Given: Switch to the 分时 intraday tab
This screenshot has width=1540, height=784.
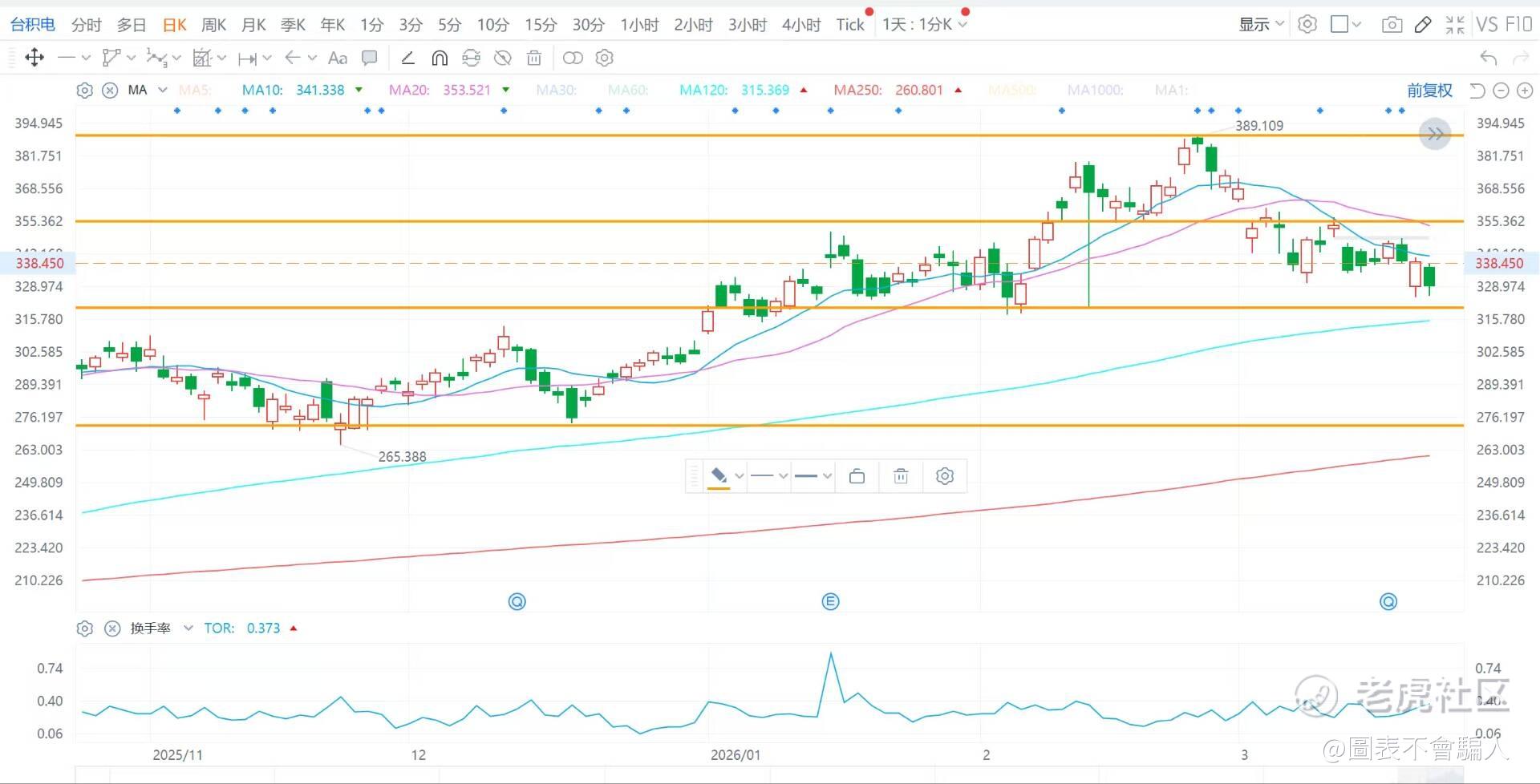Looking at the screenshot, I should (86, 25).
